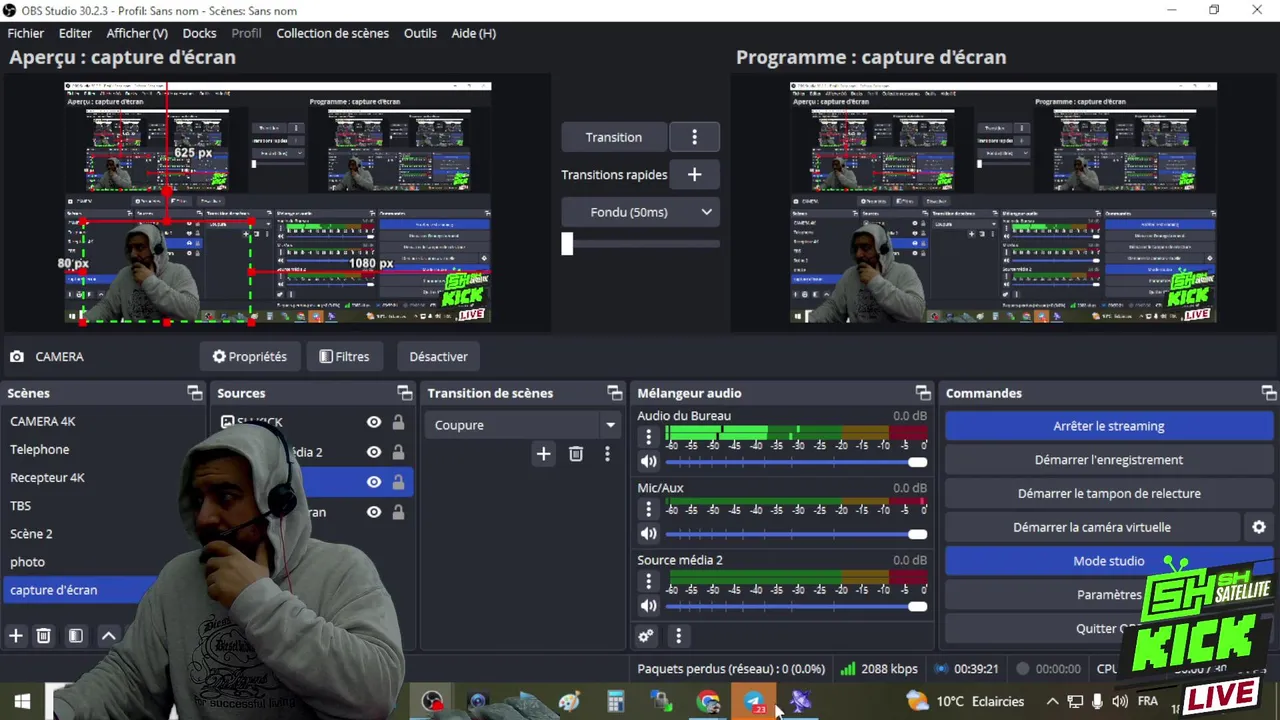
Task: Mute the Mic/Aux channel
Action: tap(648, 534)
